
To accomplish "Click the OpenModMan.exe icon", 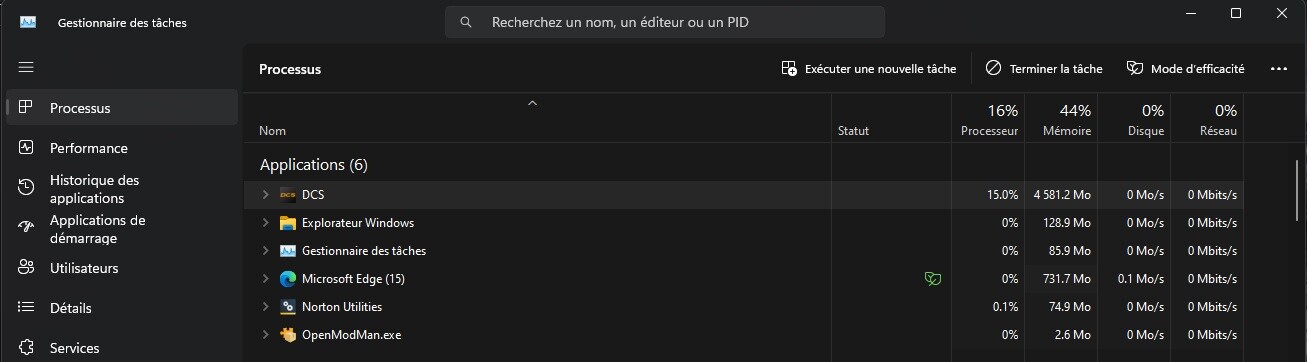I will pyautogui.click(x=288, y=335).
